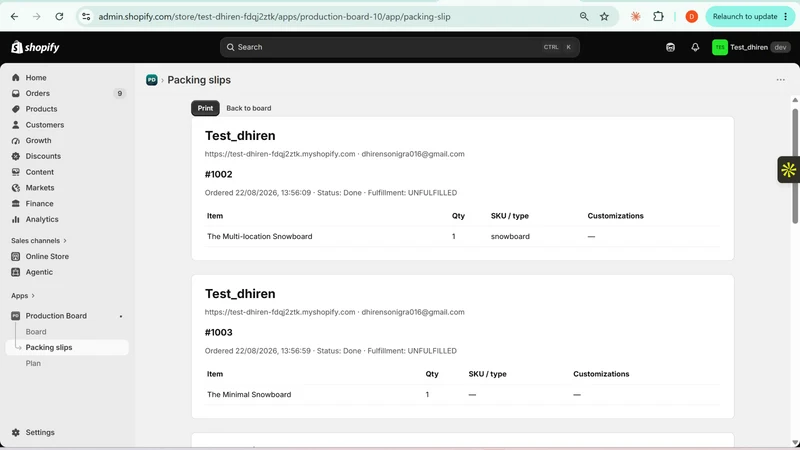Open Discounts in the sidebar

tap(43, 156)
